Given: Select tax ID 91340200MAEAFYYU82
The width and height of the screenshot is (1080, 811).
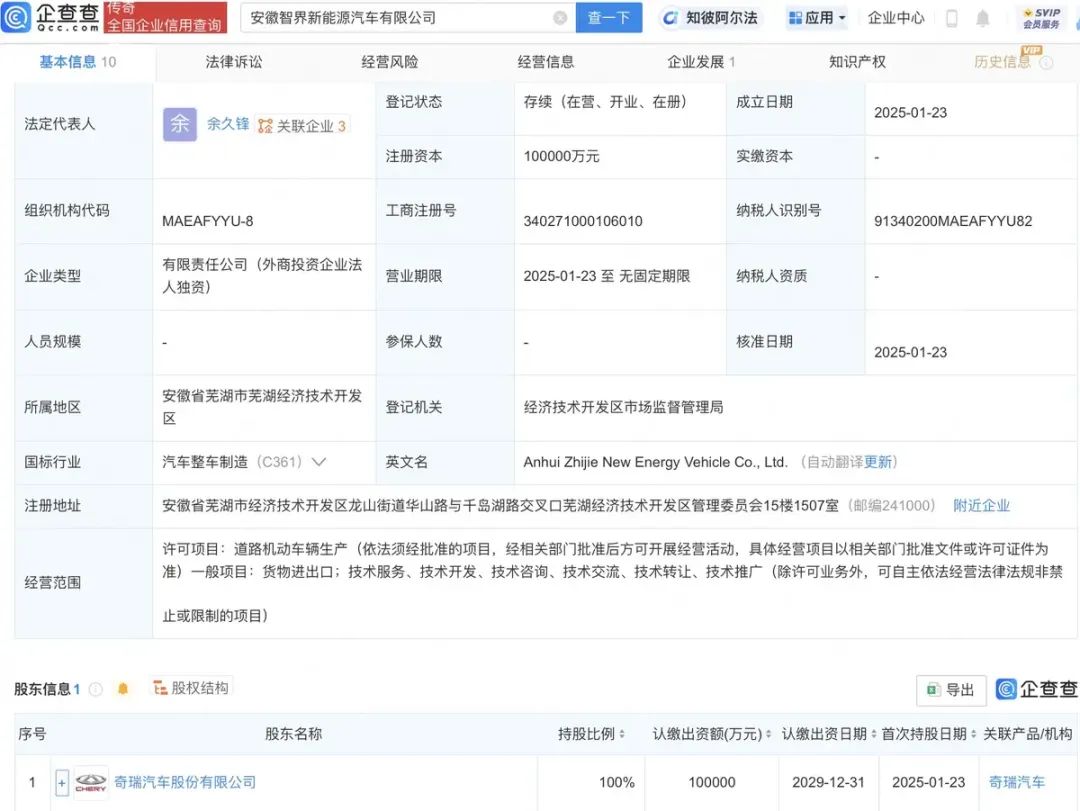Looking at the screenshot, I should tap(953, 221).
